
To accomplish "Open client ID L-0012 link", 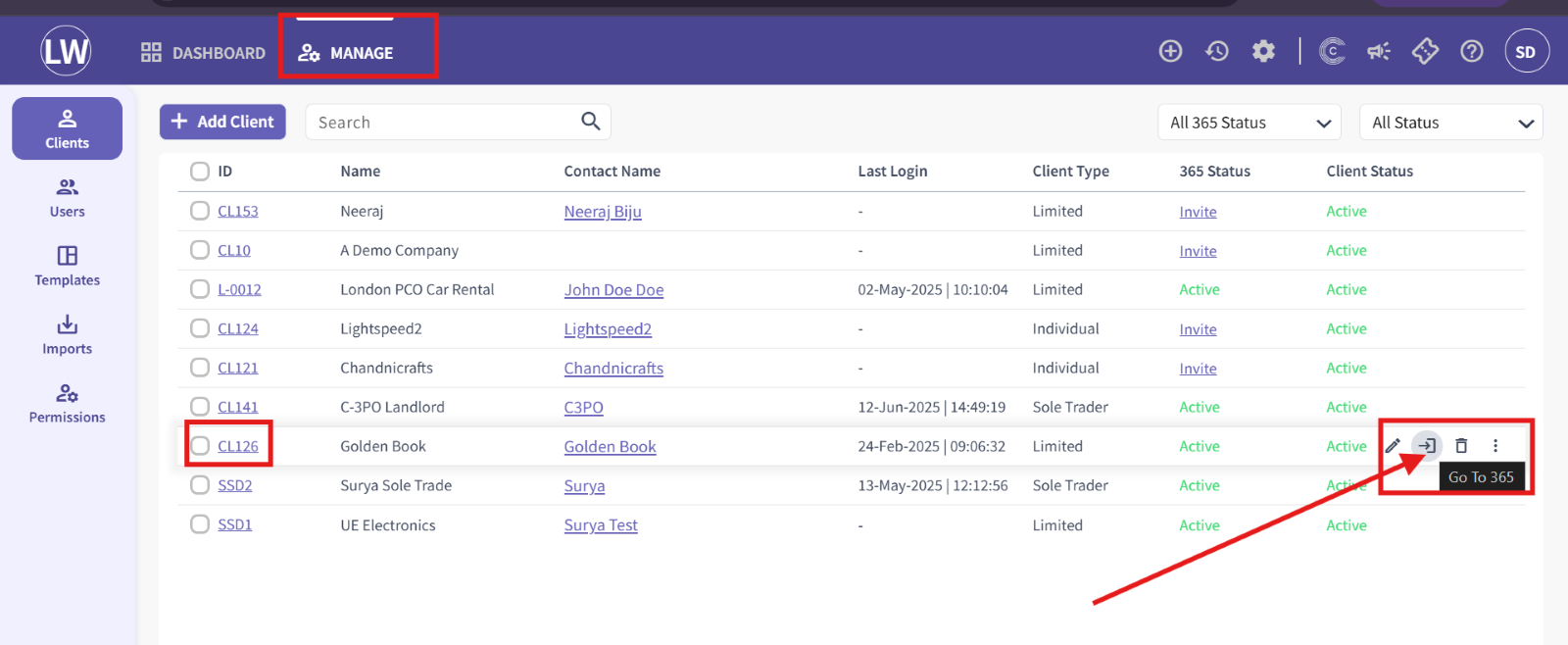I will (239, 289).
